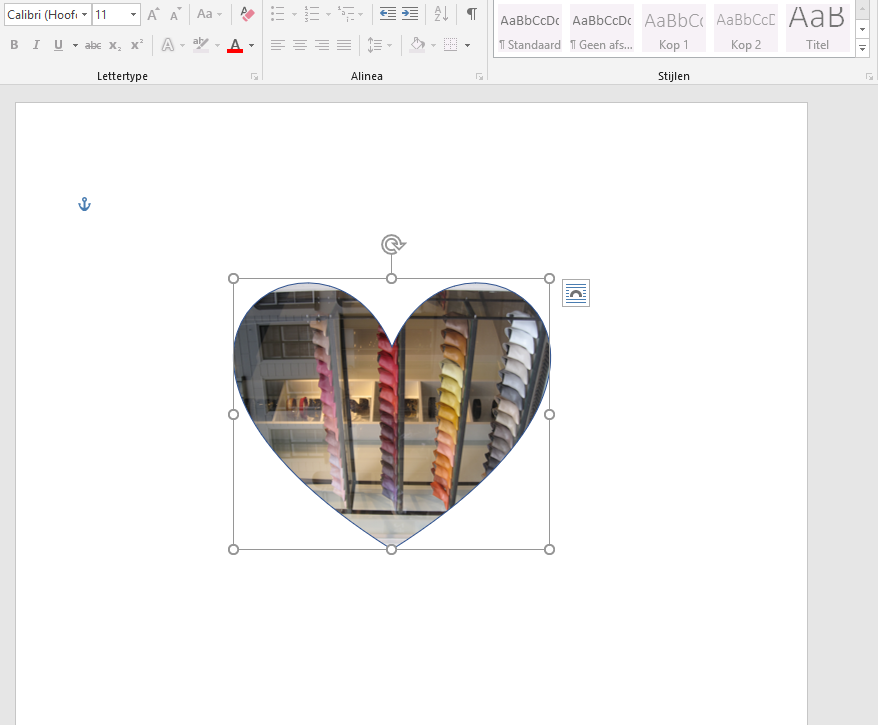The image size is (878, 725).
Task: Click the rotation handle above the heart
Action: [392, 245]
